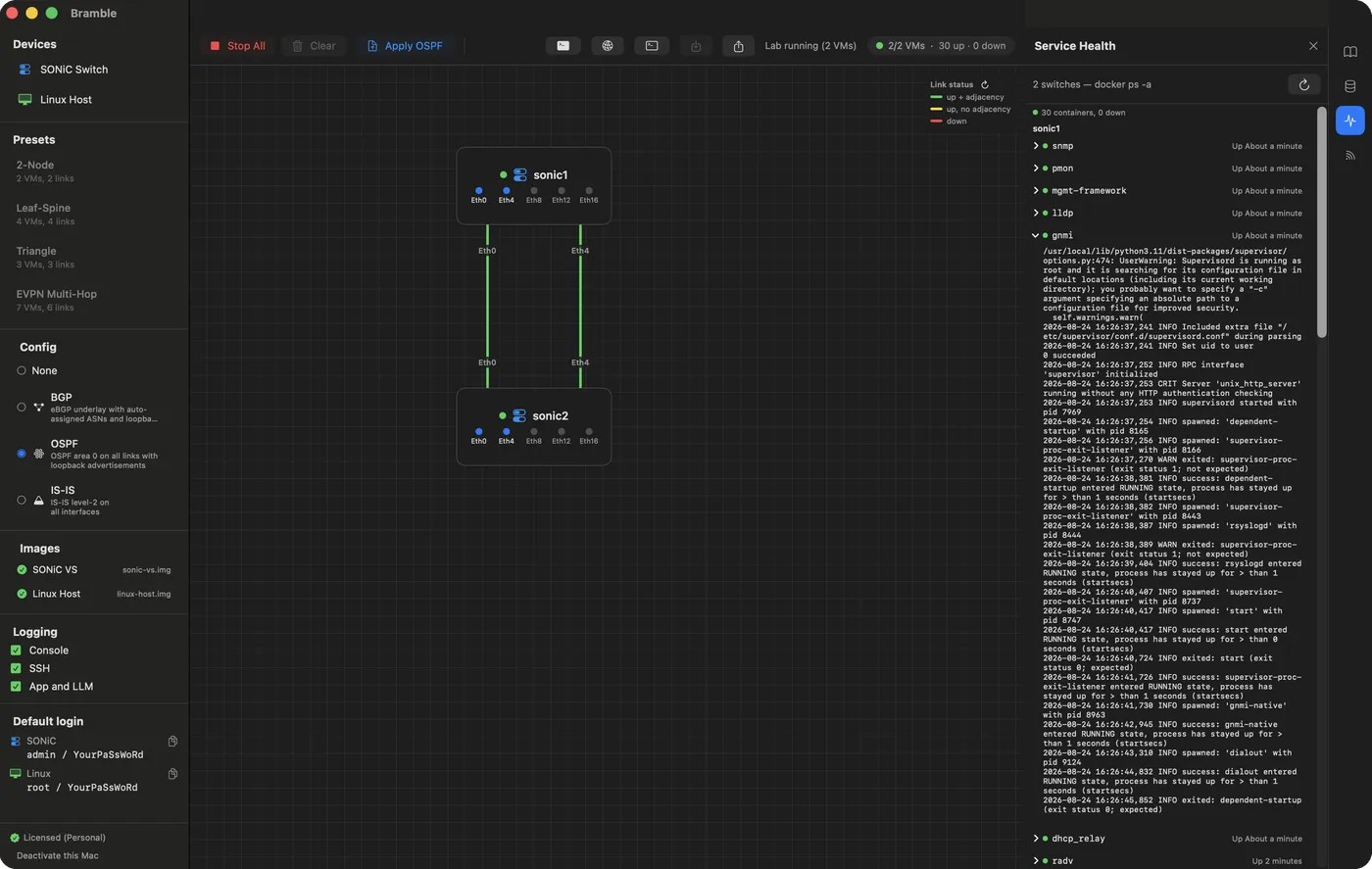Click the 2/2 VMs status pill
The height and width of the screenshot is (869, 1372).
coord(941,46)
